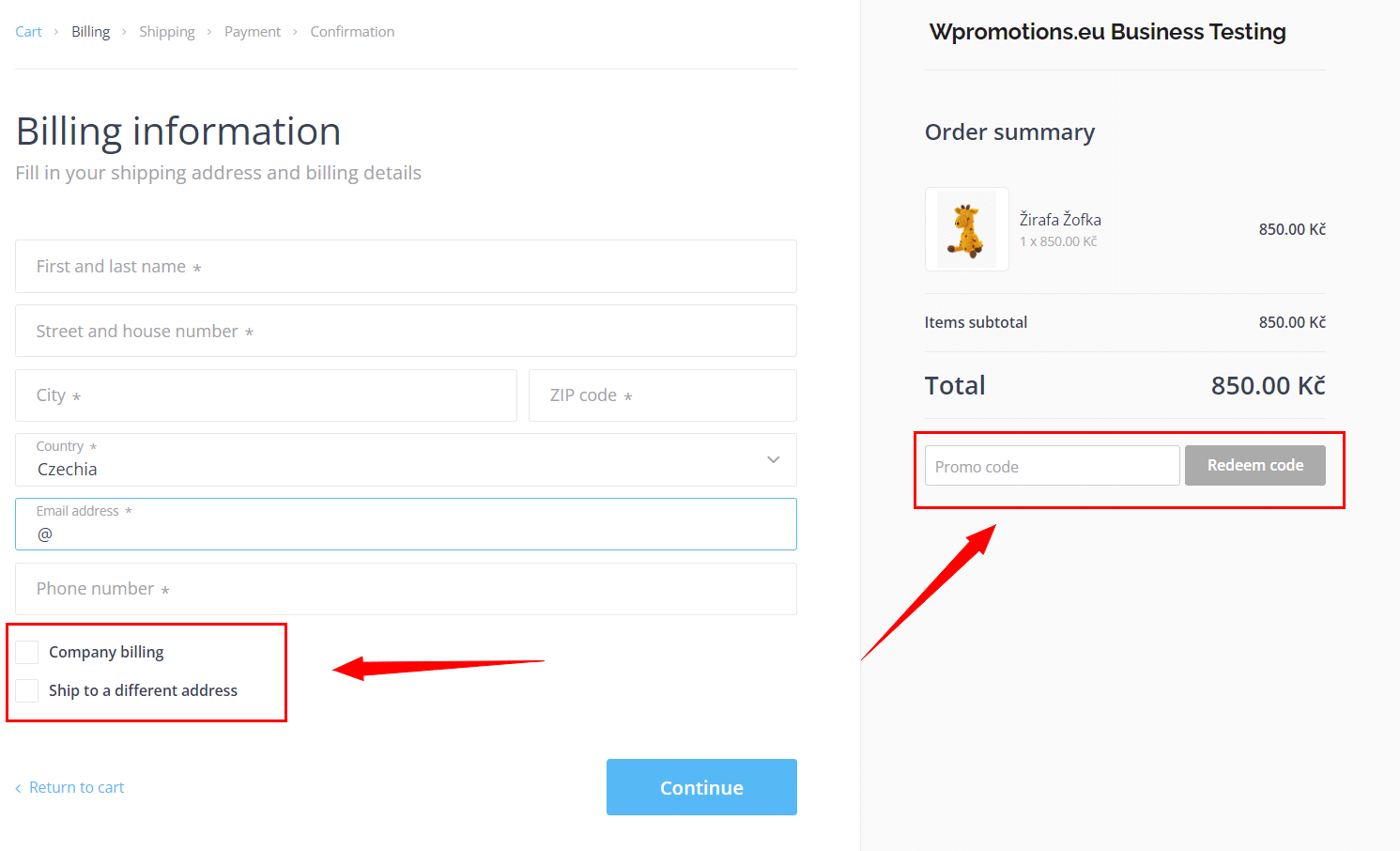1400x851 pixels.
Task: Open the Payment breadcrumb step
Action: 253,32
